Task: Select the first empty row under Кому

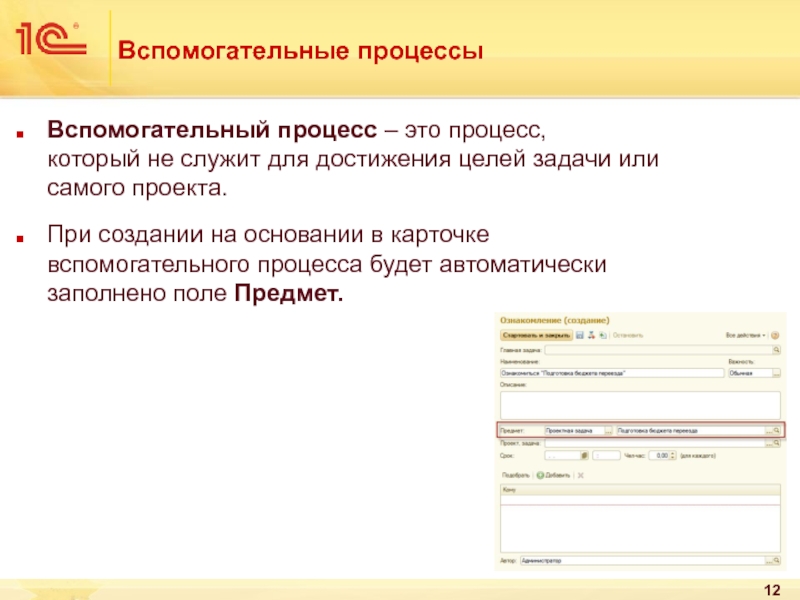Action: tap(640, 500)
